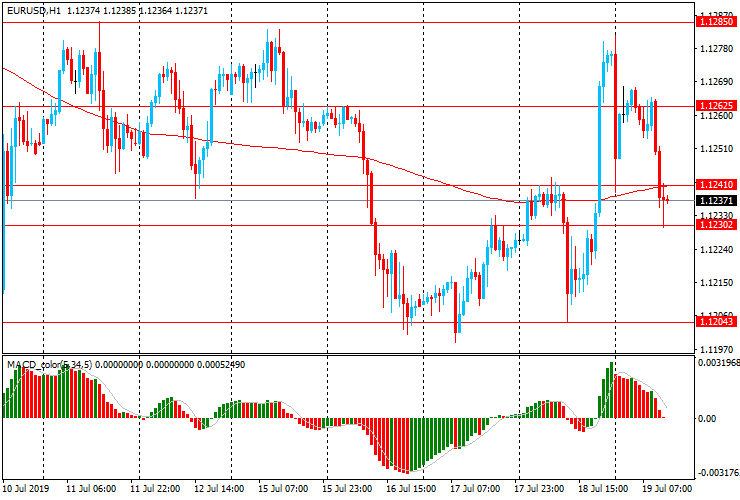This screenshot has width=740, height=500.
Task: Select the 1.12850 red price level label
Action: 716,22
